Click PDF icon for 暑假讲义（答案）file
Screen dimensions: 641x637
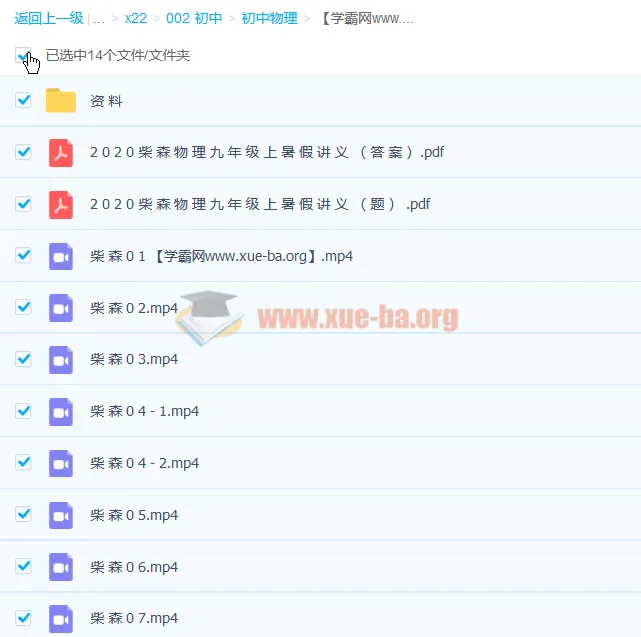[61, 152]
